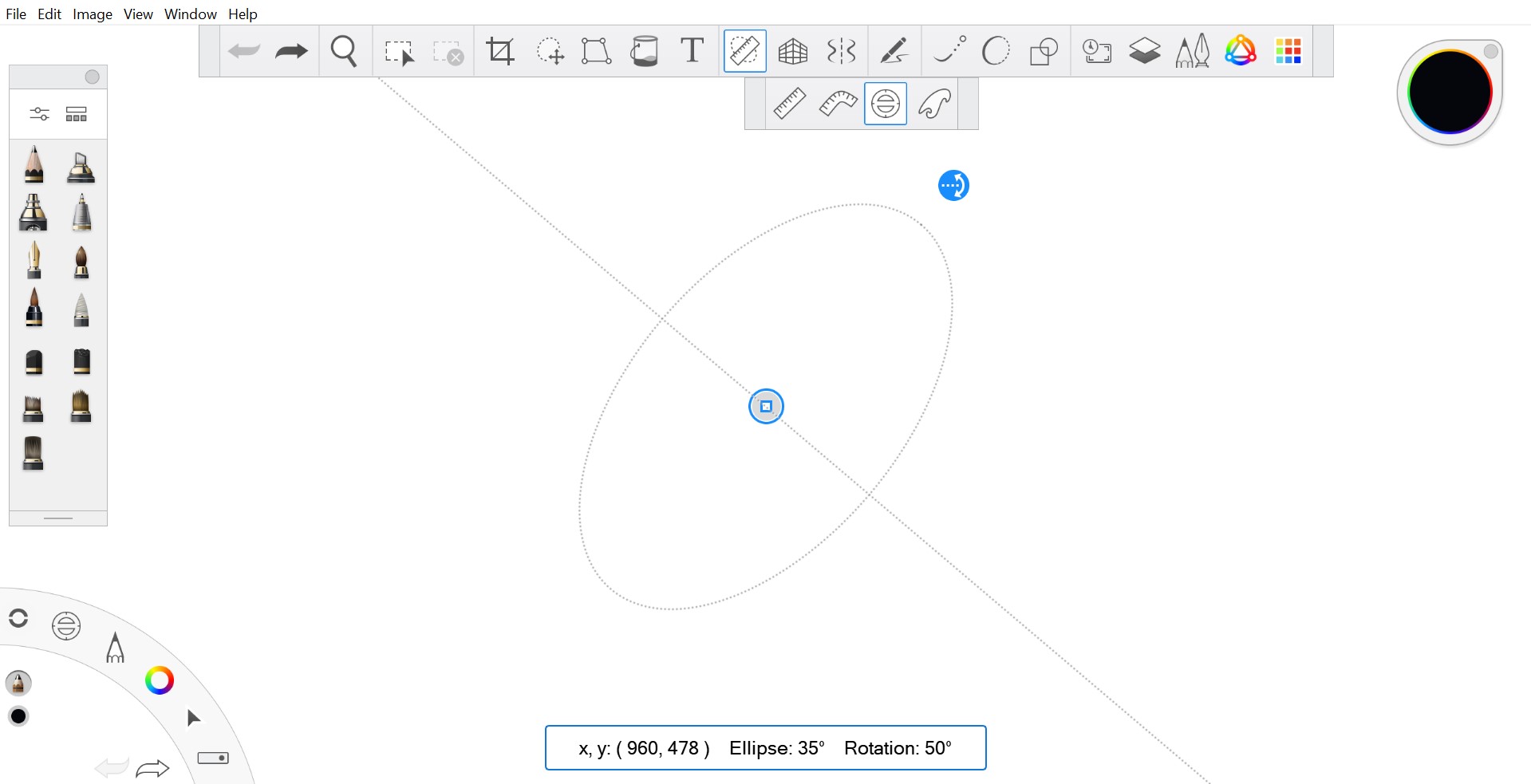Image resolution: width=1531 pixels, height=784 pixels.
Task: Click the x, y coordinate readout
Action: 644,748
